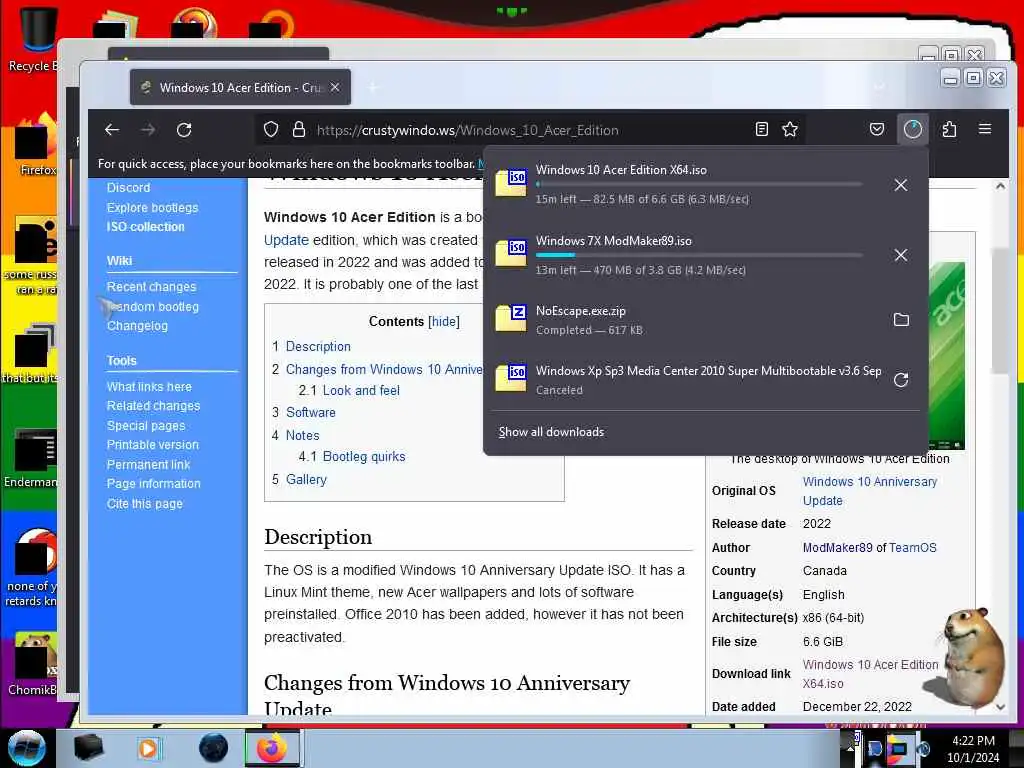Image resolution: width=1024 pixels, height=768 pixels.
Task: Retry the canceled Windows Xp Sp3 download
Action: tap(901, 380)
